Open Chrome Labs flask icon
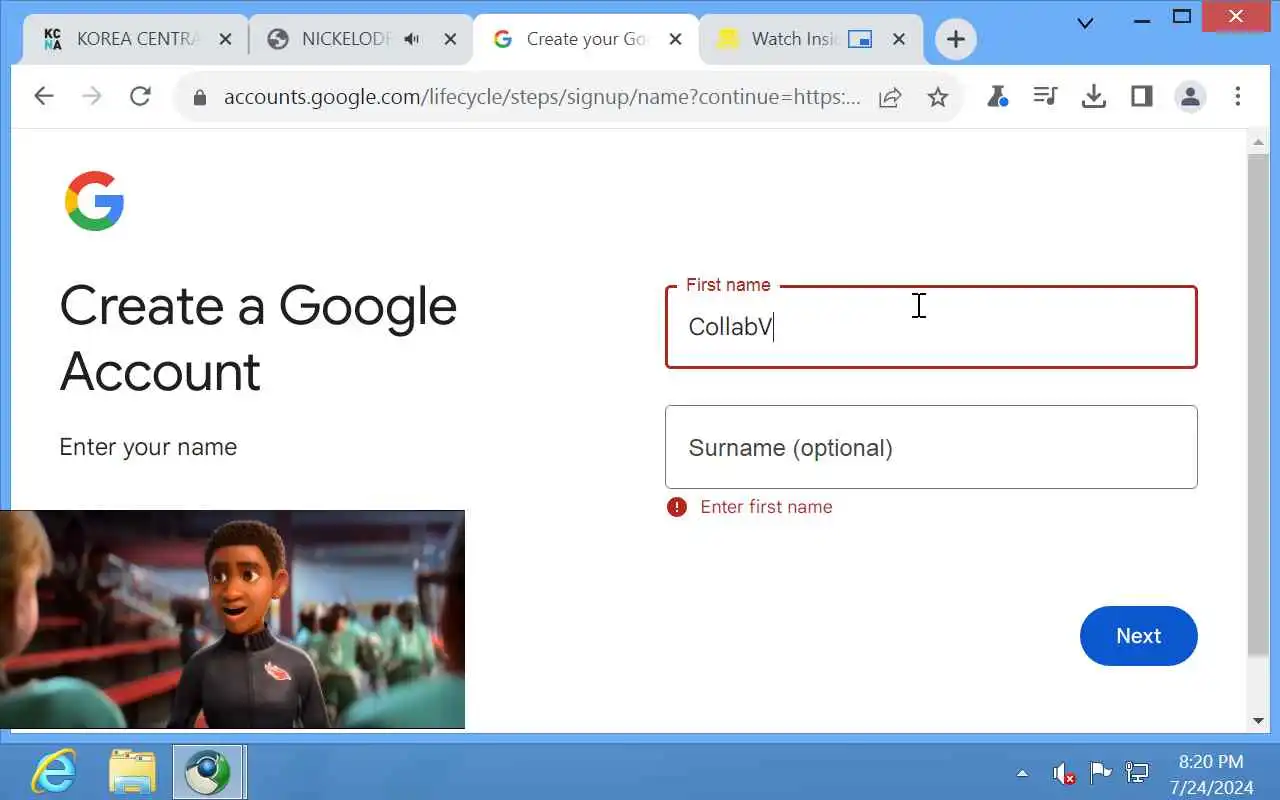Screen dimensions: 1280x800 996,96
